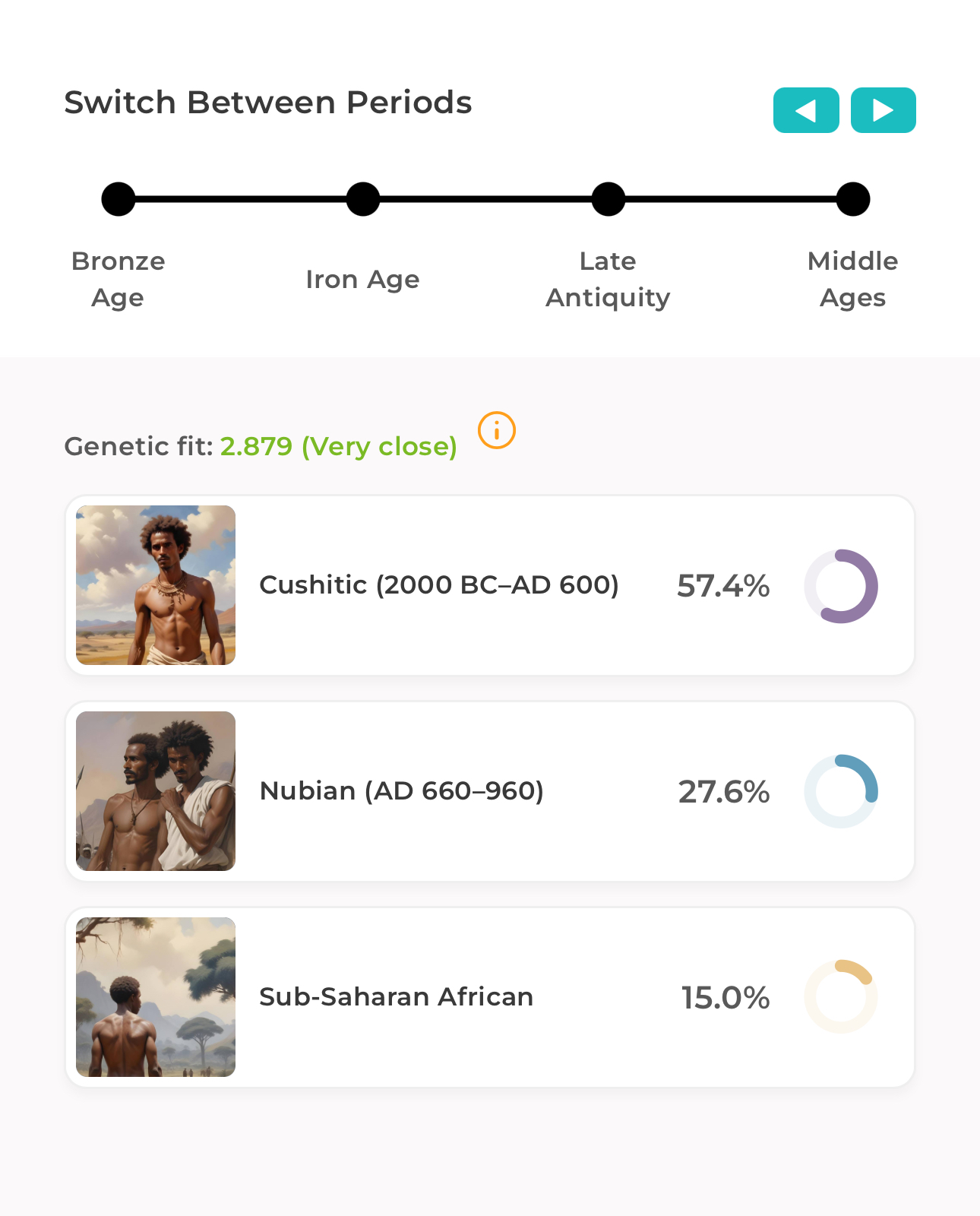The image size is (980, 1216).
Task: Click the Nubian (AD 660–960) title
Action: (x=402, y=791)
